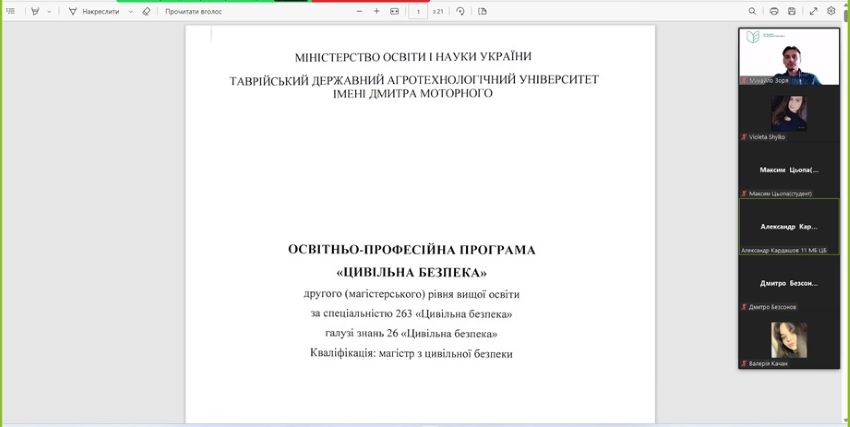850x427 pixels.
Task: Click line за спеціальністю 263
Action: pyautogui.click(x=412, y=314)
